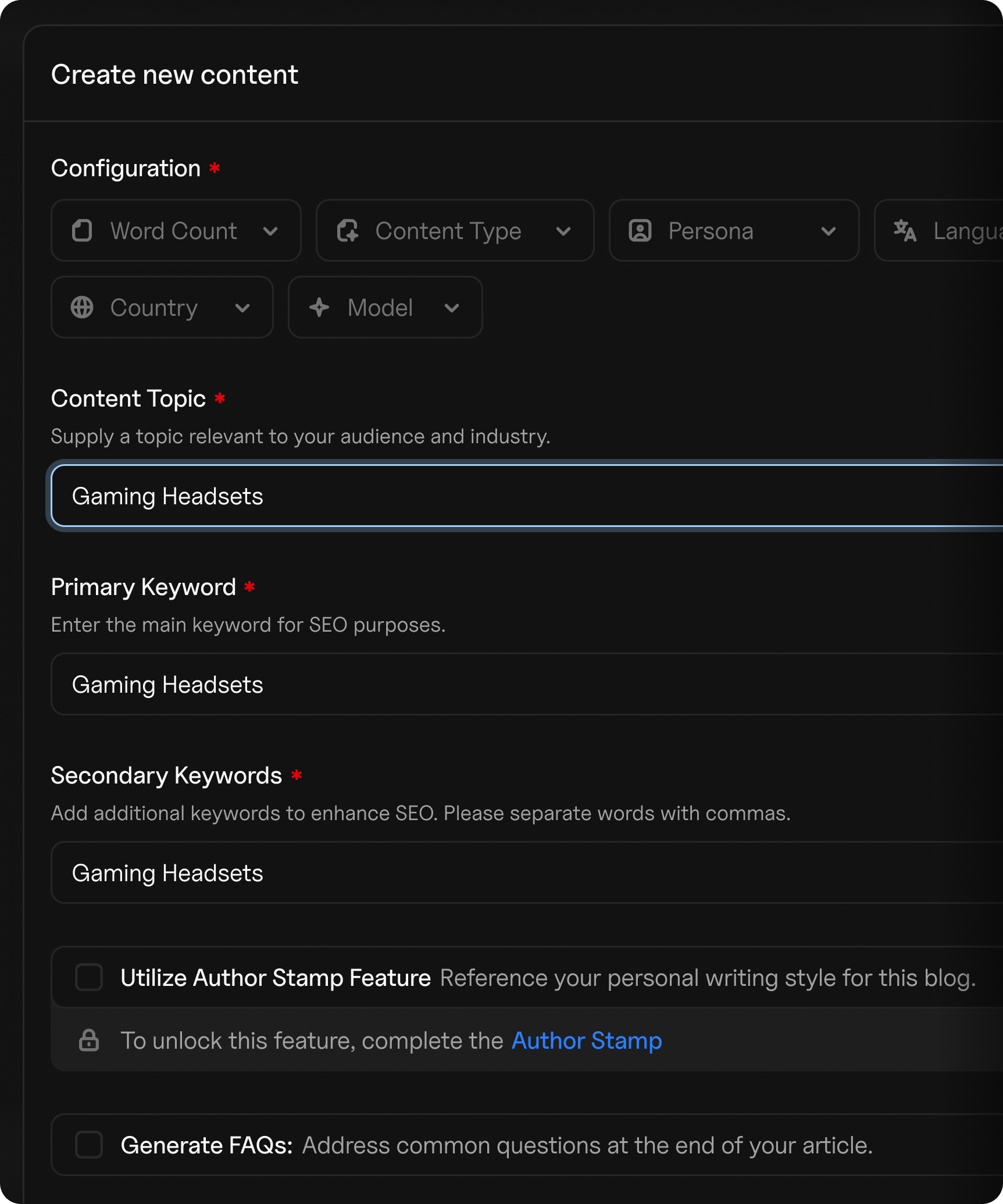Click the Utilize Author Stamp Feature label
Screen dimensions: 1003x1204
click(x=276, y=978)
